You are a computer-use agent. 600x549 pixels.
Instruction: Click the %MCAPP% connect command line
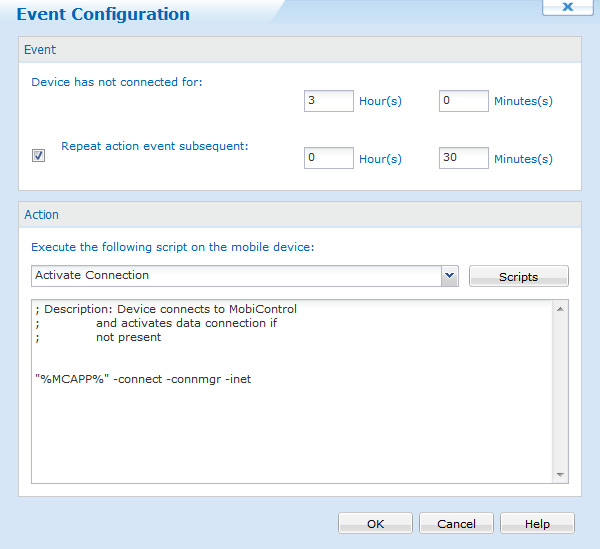tap(143, 379)
